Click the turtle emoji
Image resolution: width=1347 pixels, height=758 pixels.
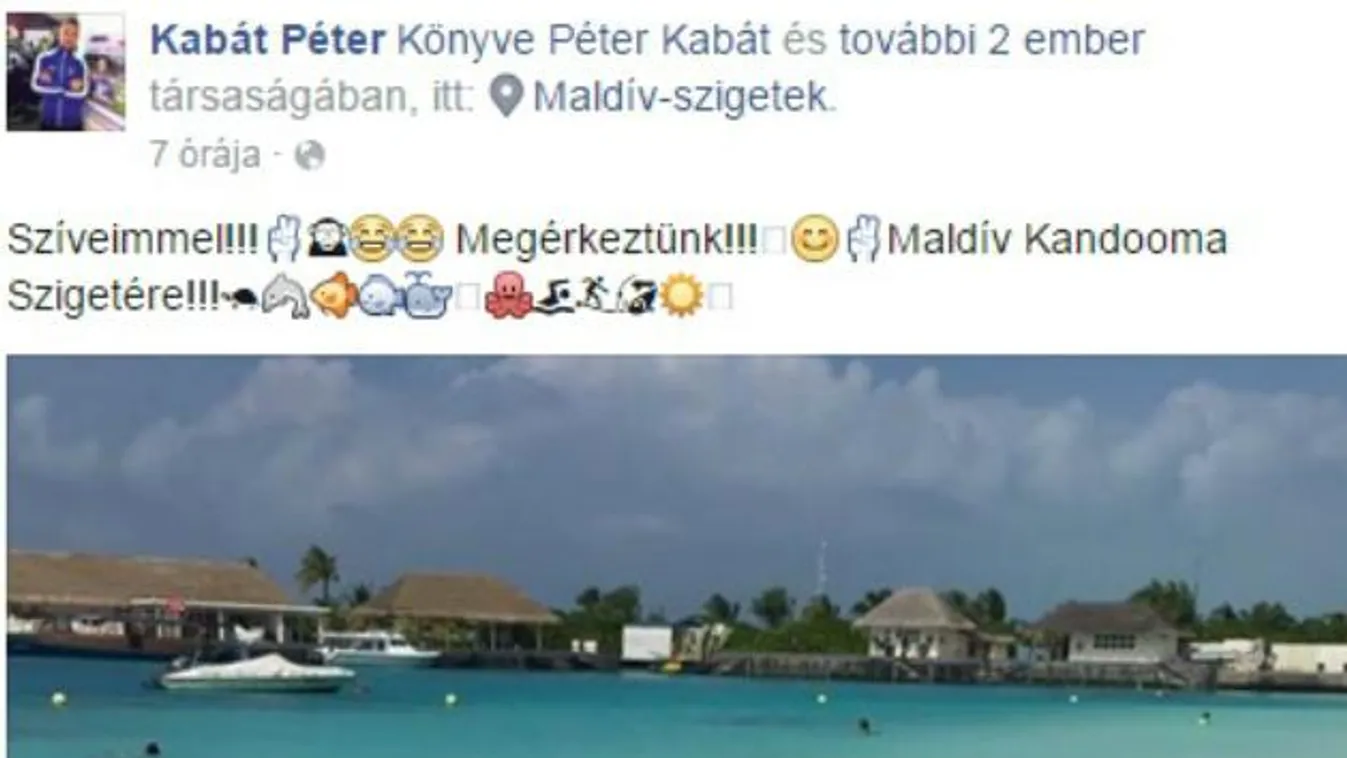point(240,297)
